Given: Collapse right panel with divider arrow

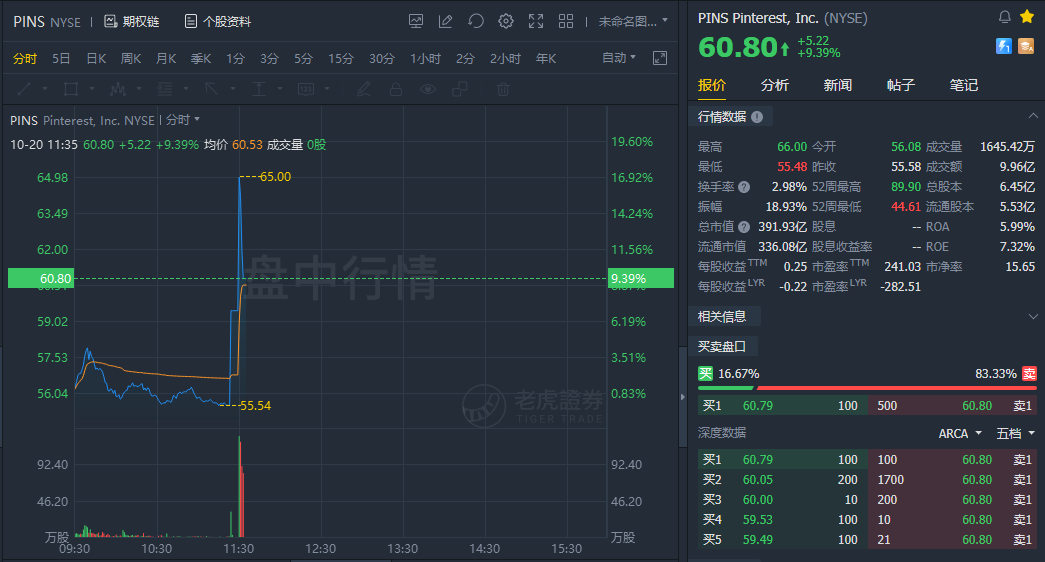Looking at the screenshot, I should (x=682, y=397).
